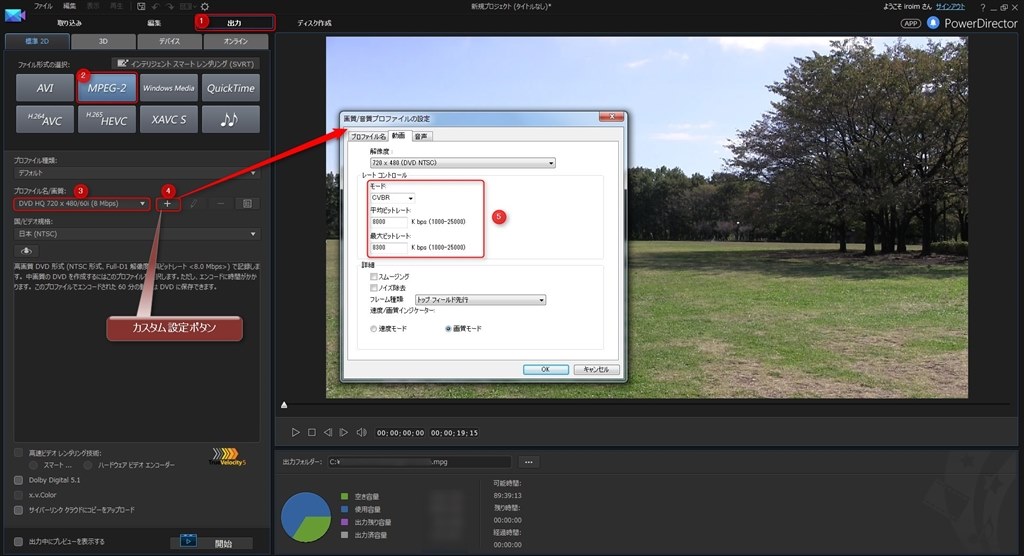This screenshot has width=1024, height=556.
Task: Choose the Windows Media format button
Action: [168, 88]
